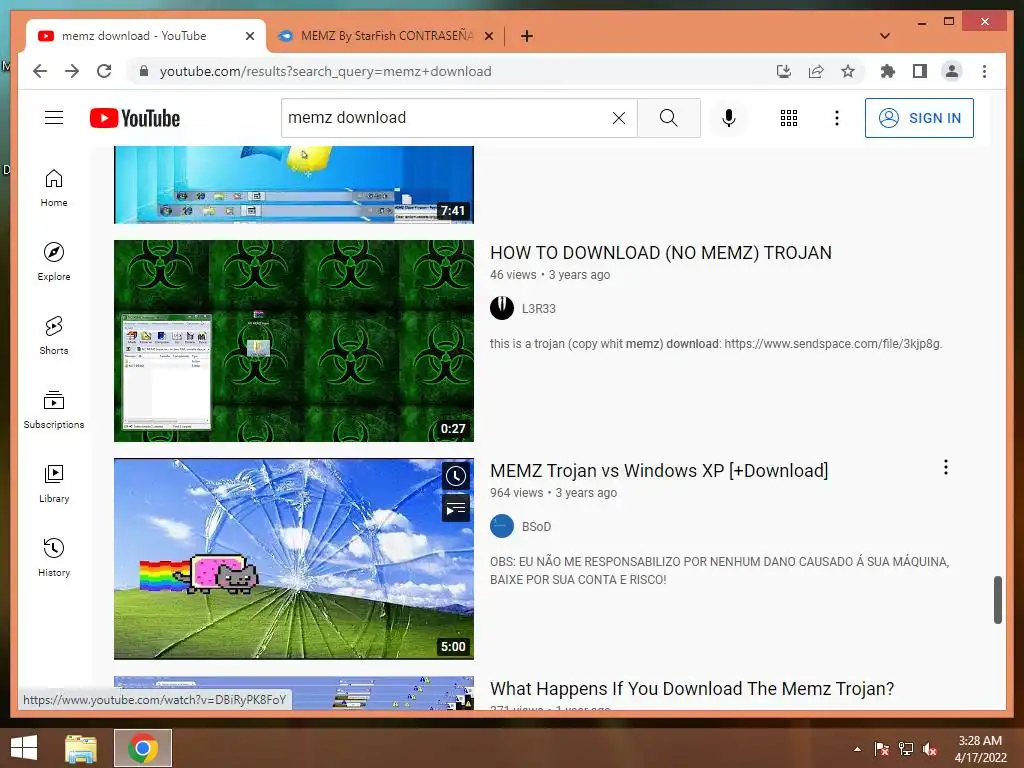Open Chrome extensions puzzle icon
1024x768 pixels.
tap(888, 71)
